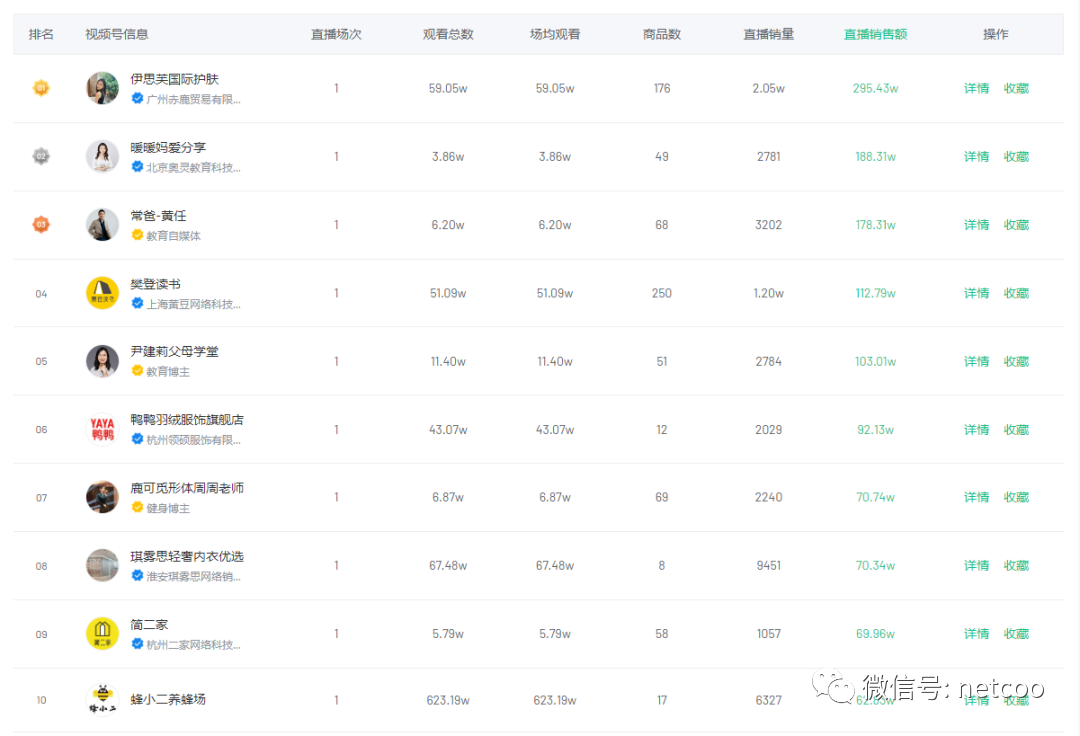
Task: Click 收藏 for 鹿可觅形体周周老师
Action: click(x=1016, y=496)
